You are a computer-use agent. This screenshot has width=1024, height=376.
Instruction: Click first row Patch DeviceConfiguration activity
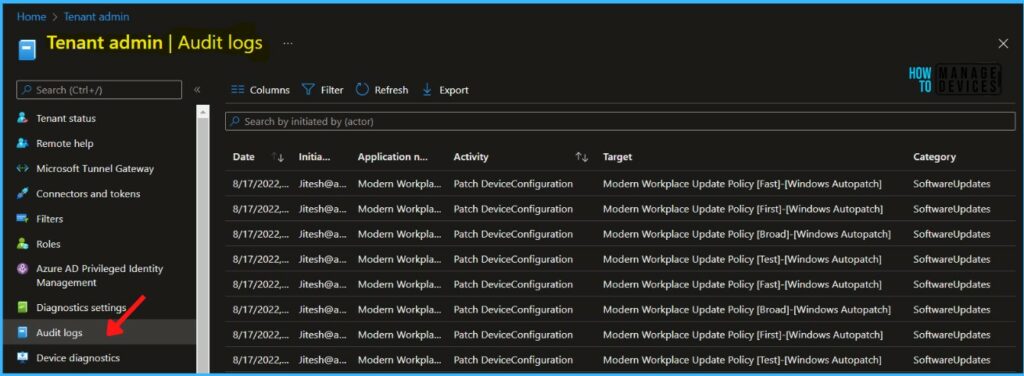click(513, 184)
